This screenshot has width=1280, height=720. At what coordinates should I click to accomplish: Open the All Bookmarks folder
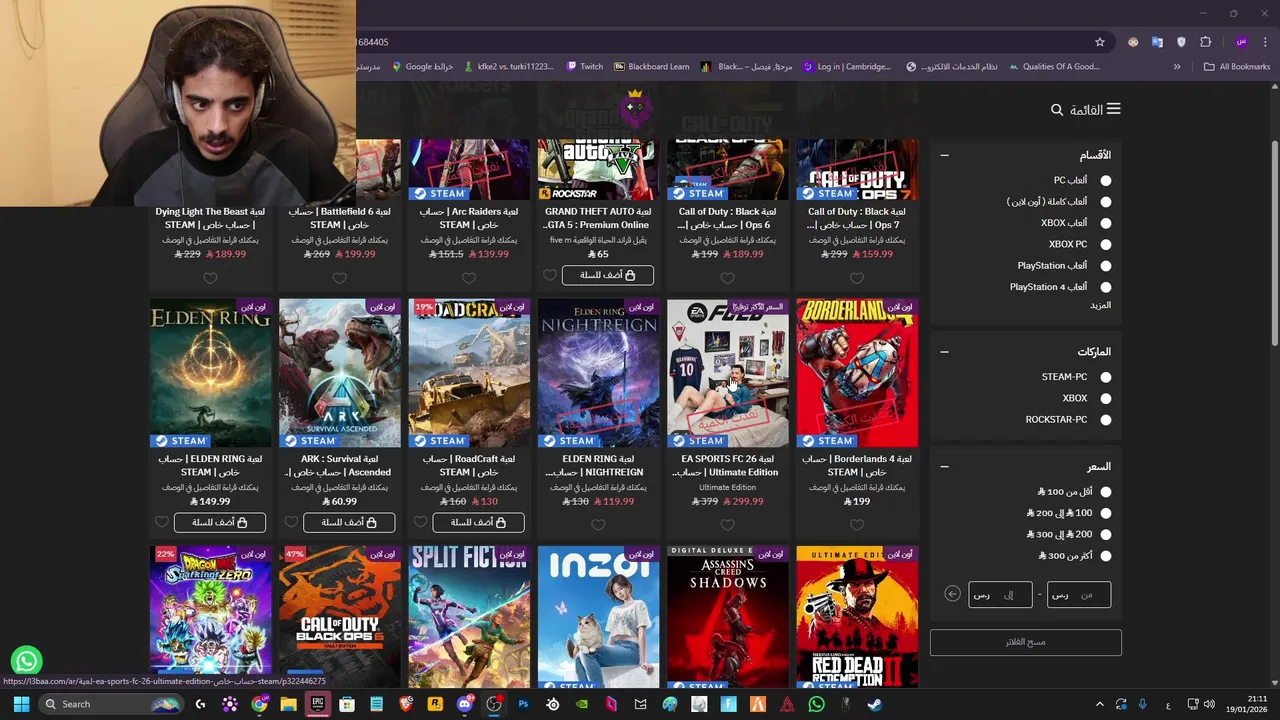click(x=1237, y=67)
